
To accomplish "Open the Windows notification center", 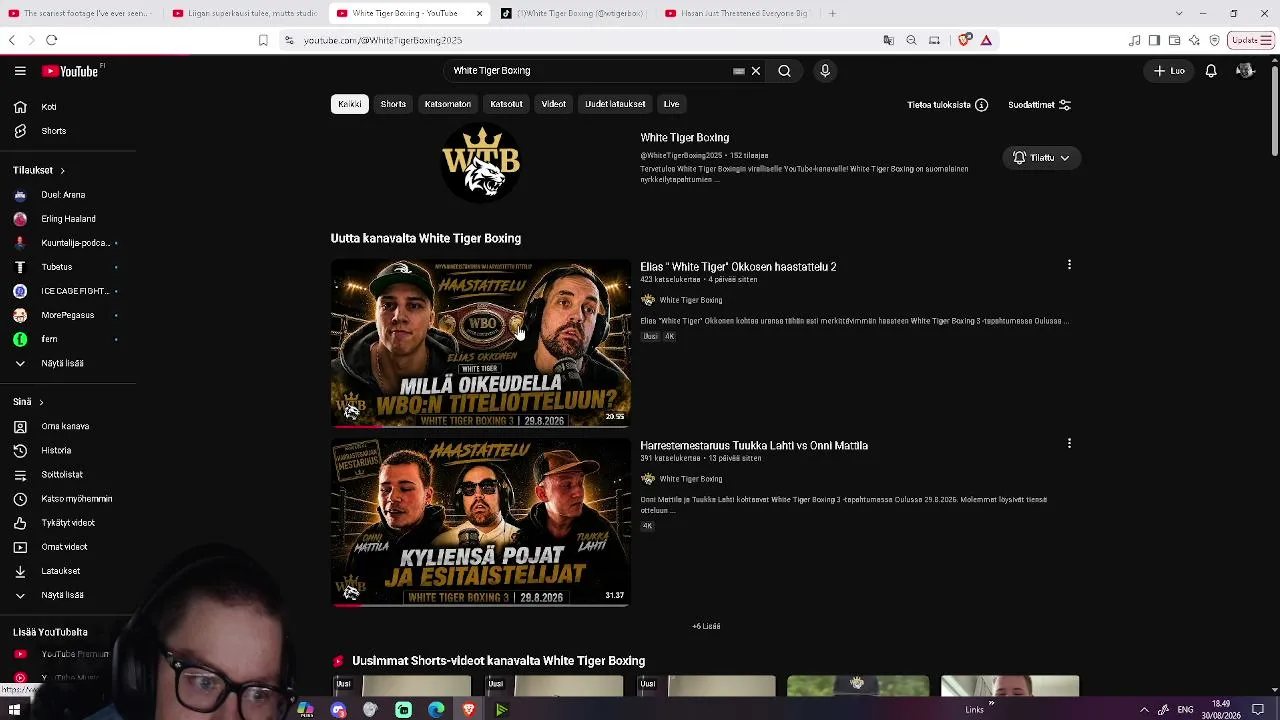I will [x=1258, y=709].
